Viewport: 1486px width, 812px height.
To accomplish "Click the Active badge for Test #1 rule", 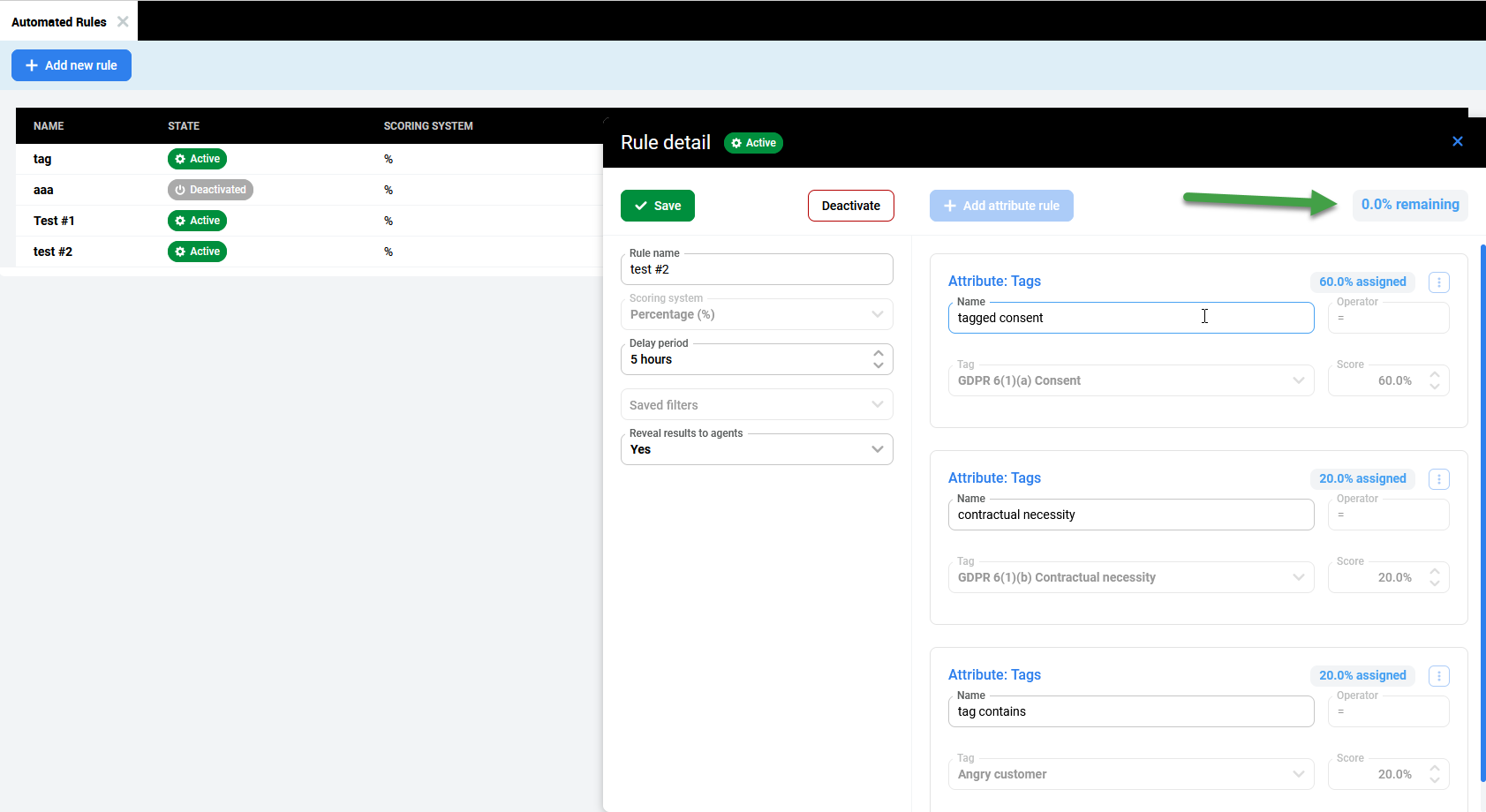I will tap(197, 221).
